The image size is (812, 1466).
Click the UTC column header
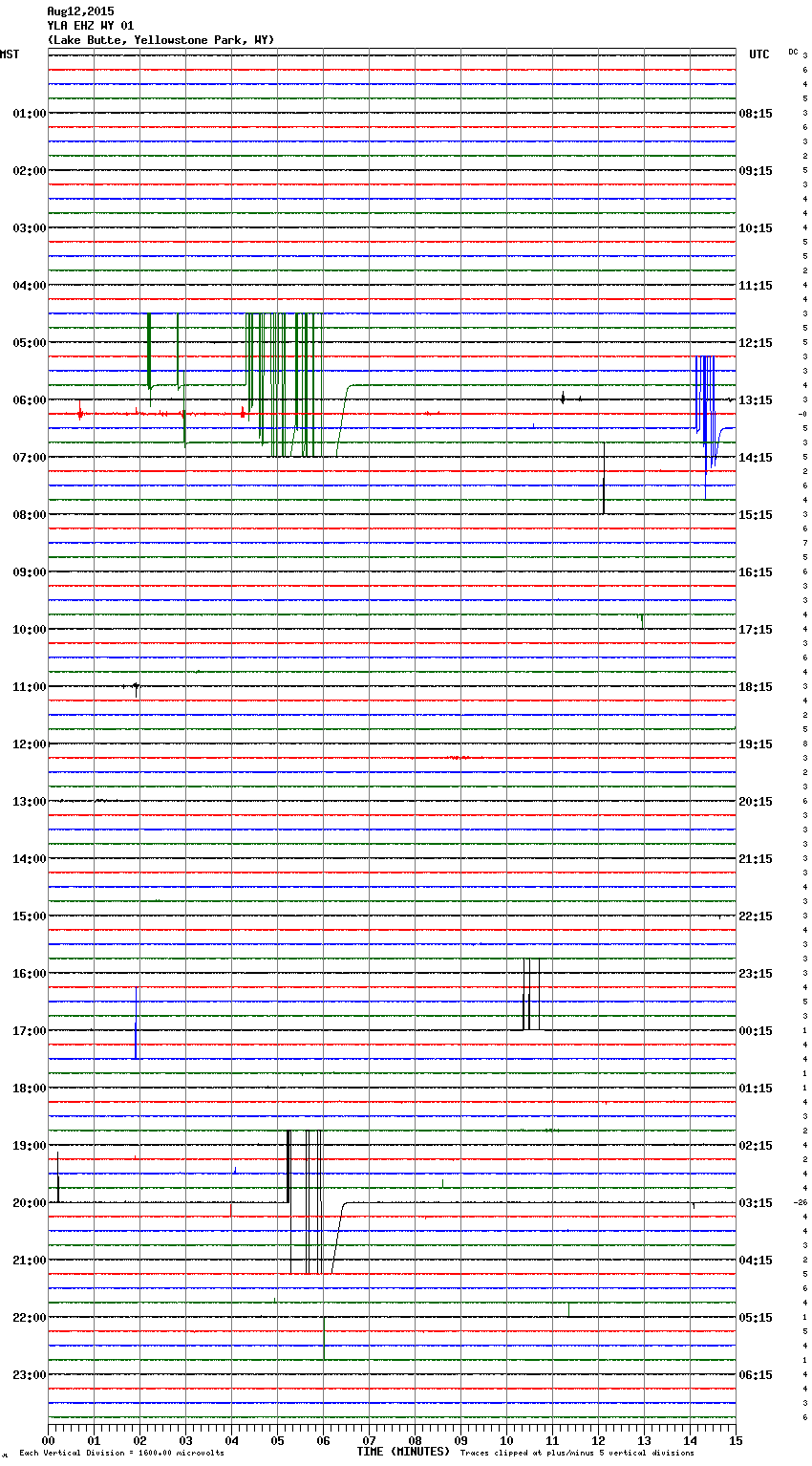point(759,54)
